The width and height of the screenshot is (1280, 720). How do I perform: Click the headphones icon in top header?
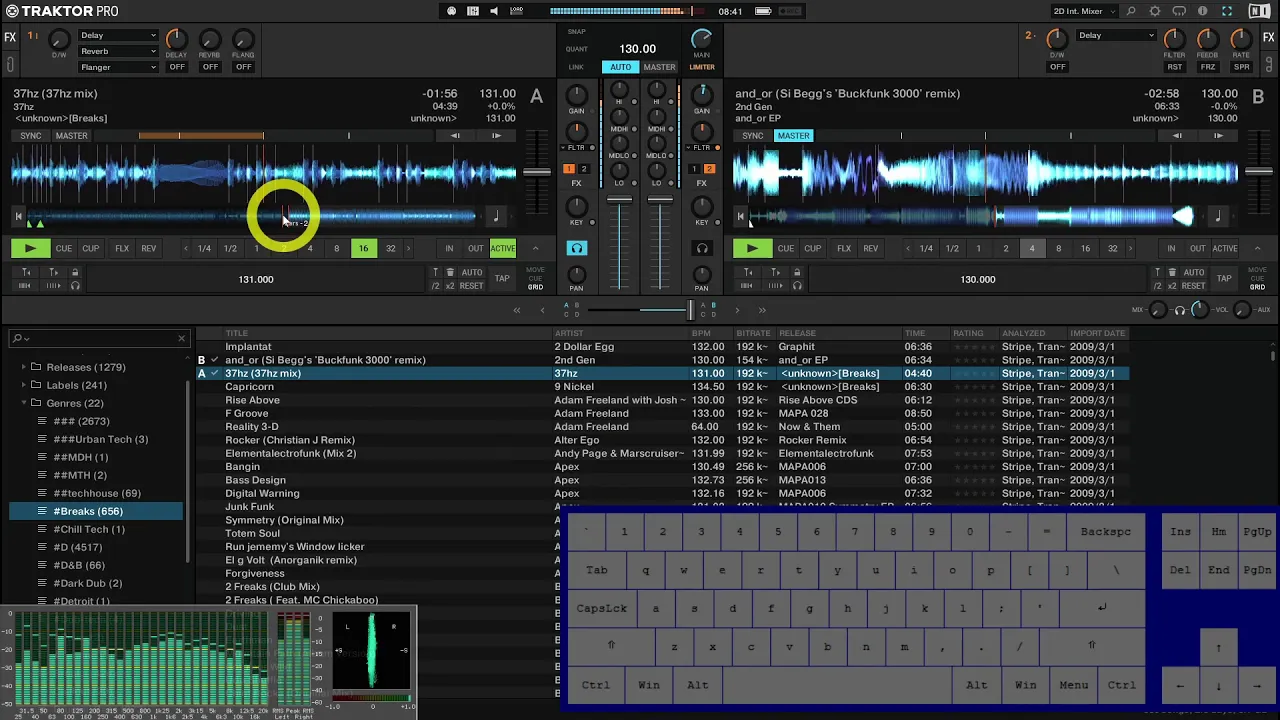[1179, 11]
